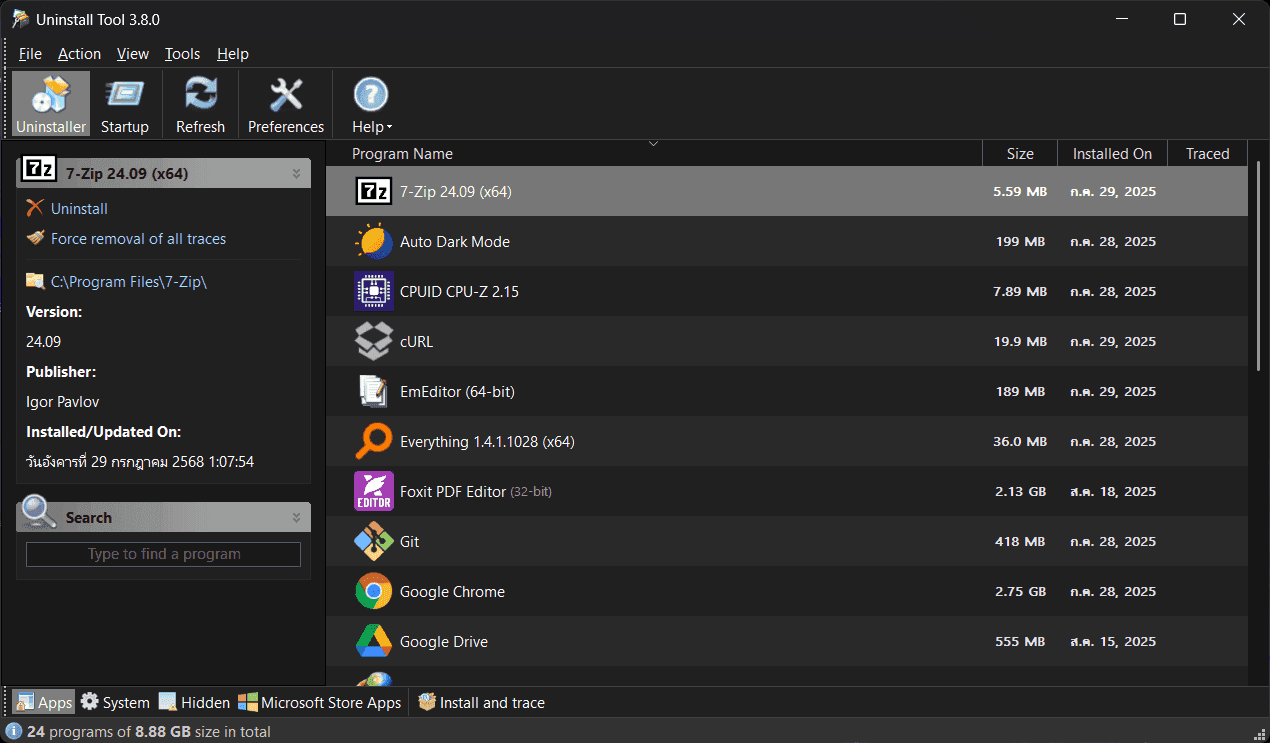Select the Git program name
This screenshot has height=743, width=1270.
(410, 541)
